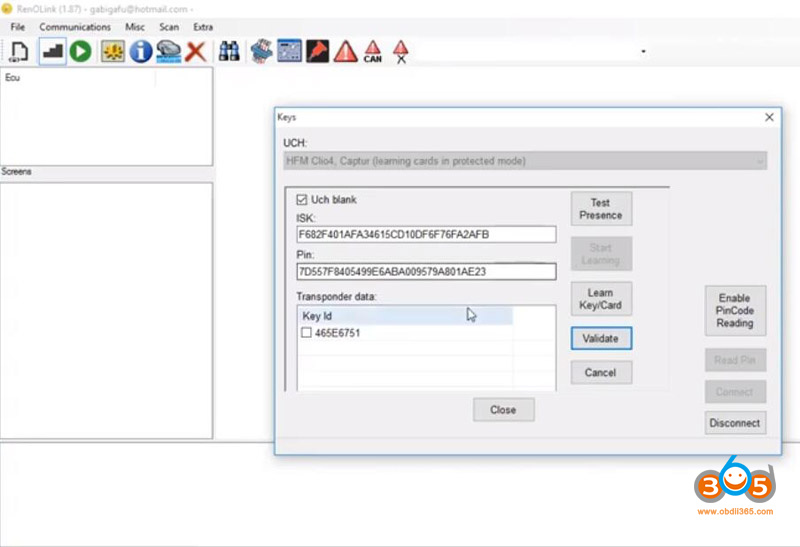Click the red X toolbar icon
Viewport: 800px width, 547px height.
(x=196, y=50)
